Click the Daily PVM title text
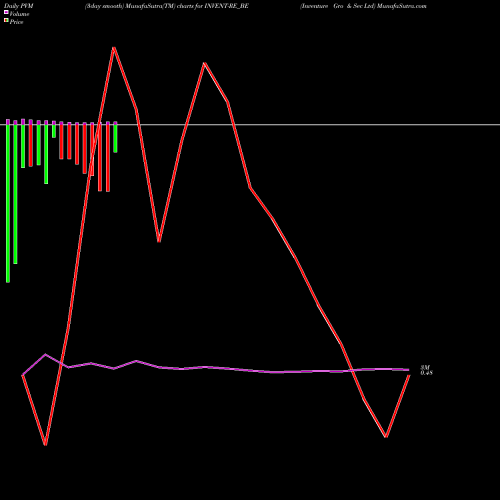The width and height of the screenshot is (500, 500). [19, 6]
